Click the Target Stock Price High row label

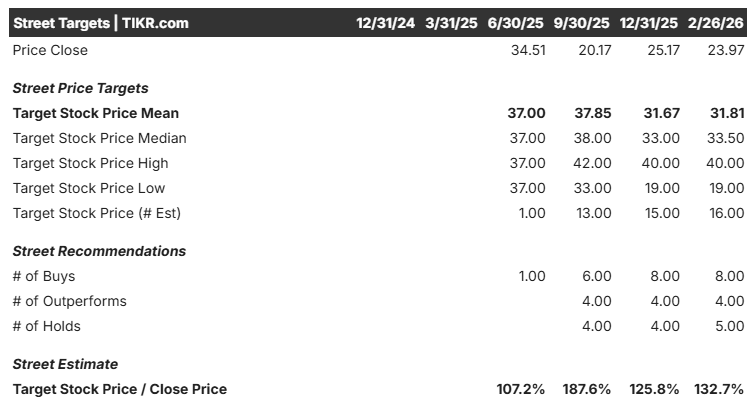coord(90,163)
